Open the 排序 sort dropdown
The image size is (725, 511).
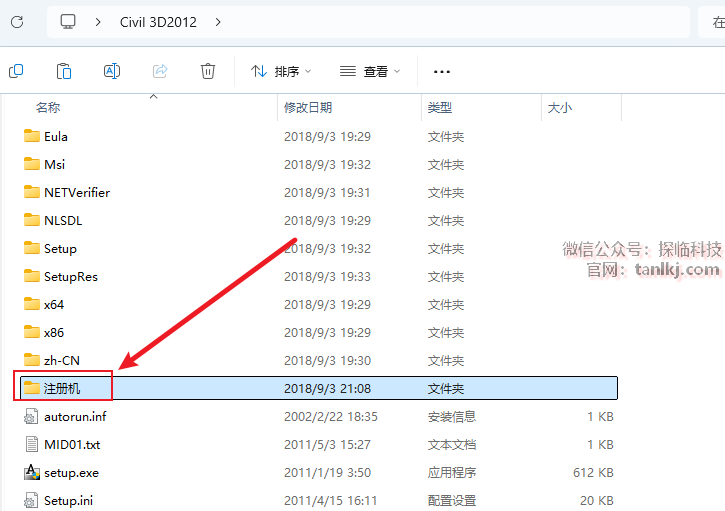tap(281, 71)
